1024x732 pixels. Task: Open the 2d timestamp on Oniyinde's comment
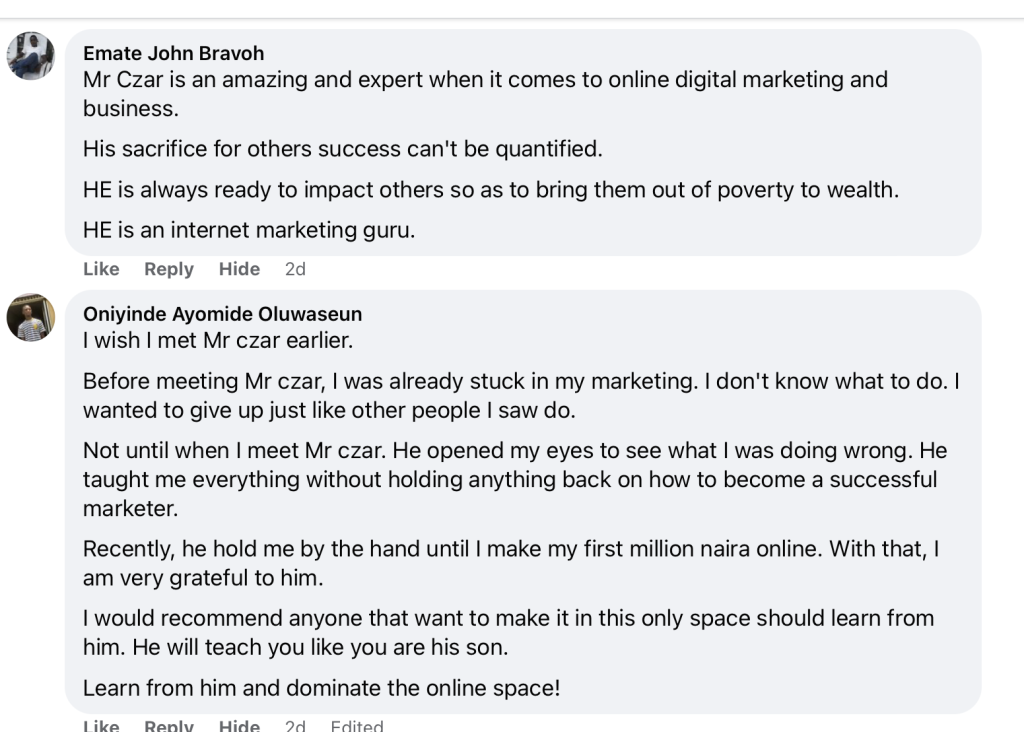295,725
